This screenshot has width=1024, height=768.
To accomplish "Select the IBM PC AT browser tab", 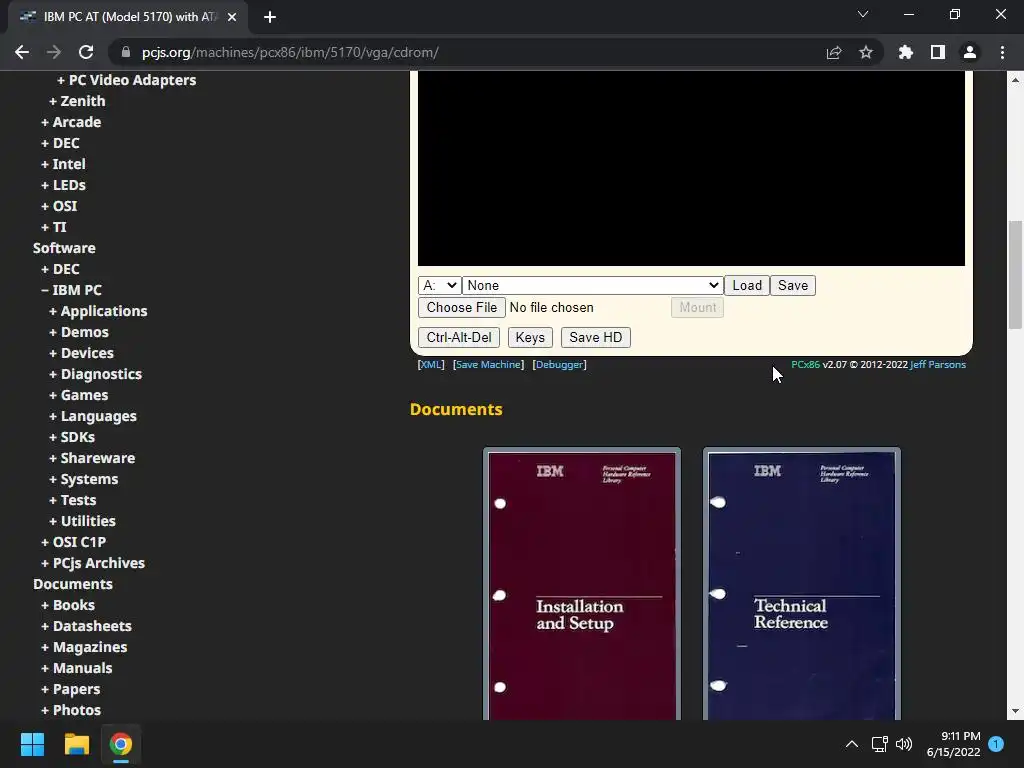I will click(x=127, y=17).
